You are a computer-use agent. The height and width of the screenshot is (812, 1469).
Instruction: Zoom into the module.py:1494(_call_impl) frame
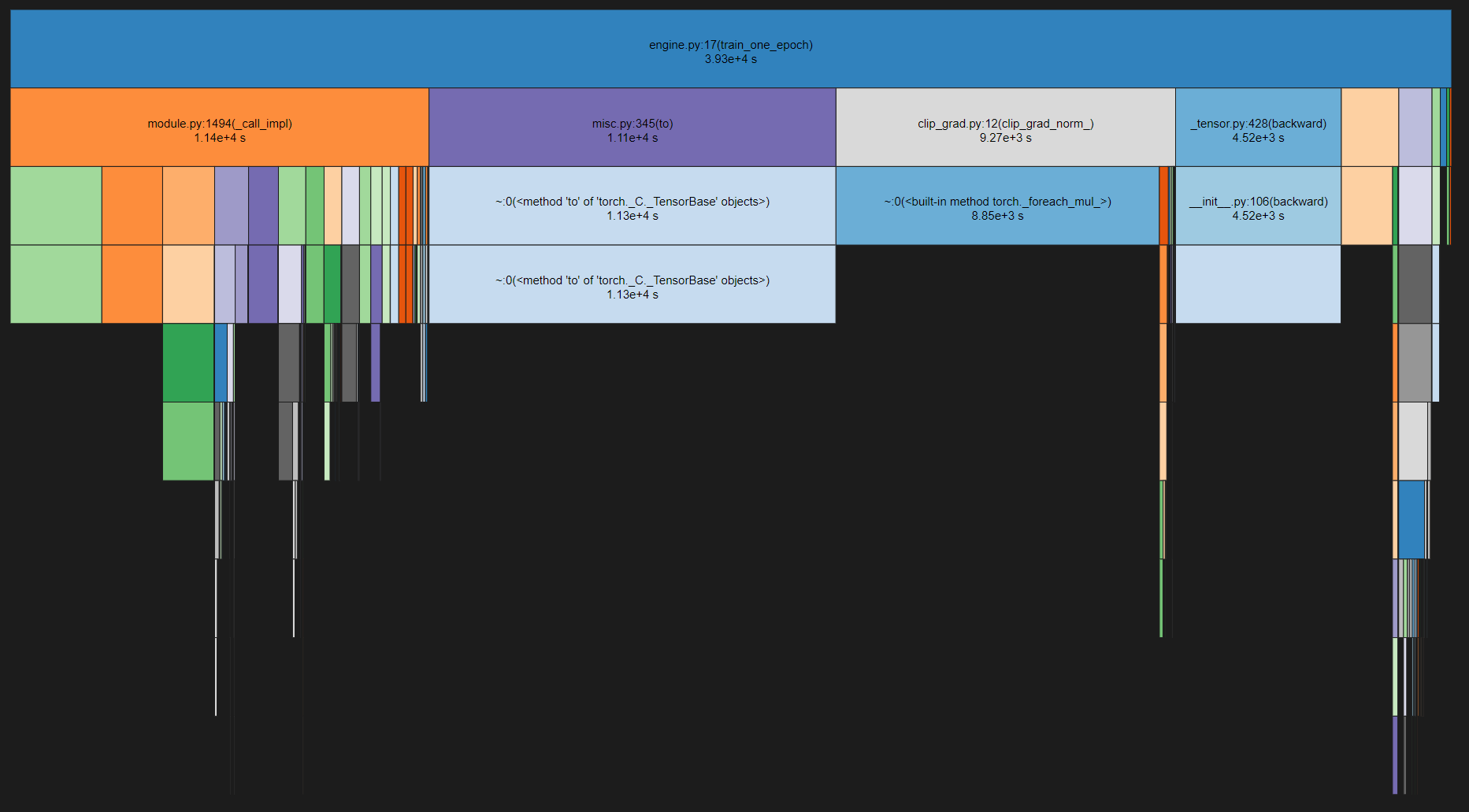point(219,126)
